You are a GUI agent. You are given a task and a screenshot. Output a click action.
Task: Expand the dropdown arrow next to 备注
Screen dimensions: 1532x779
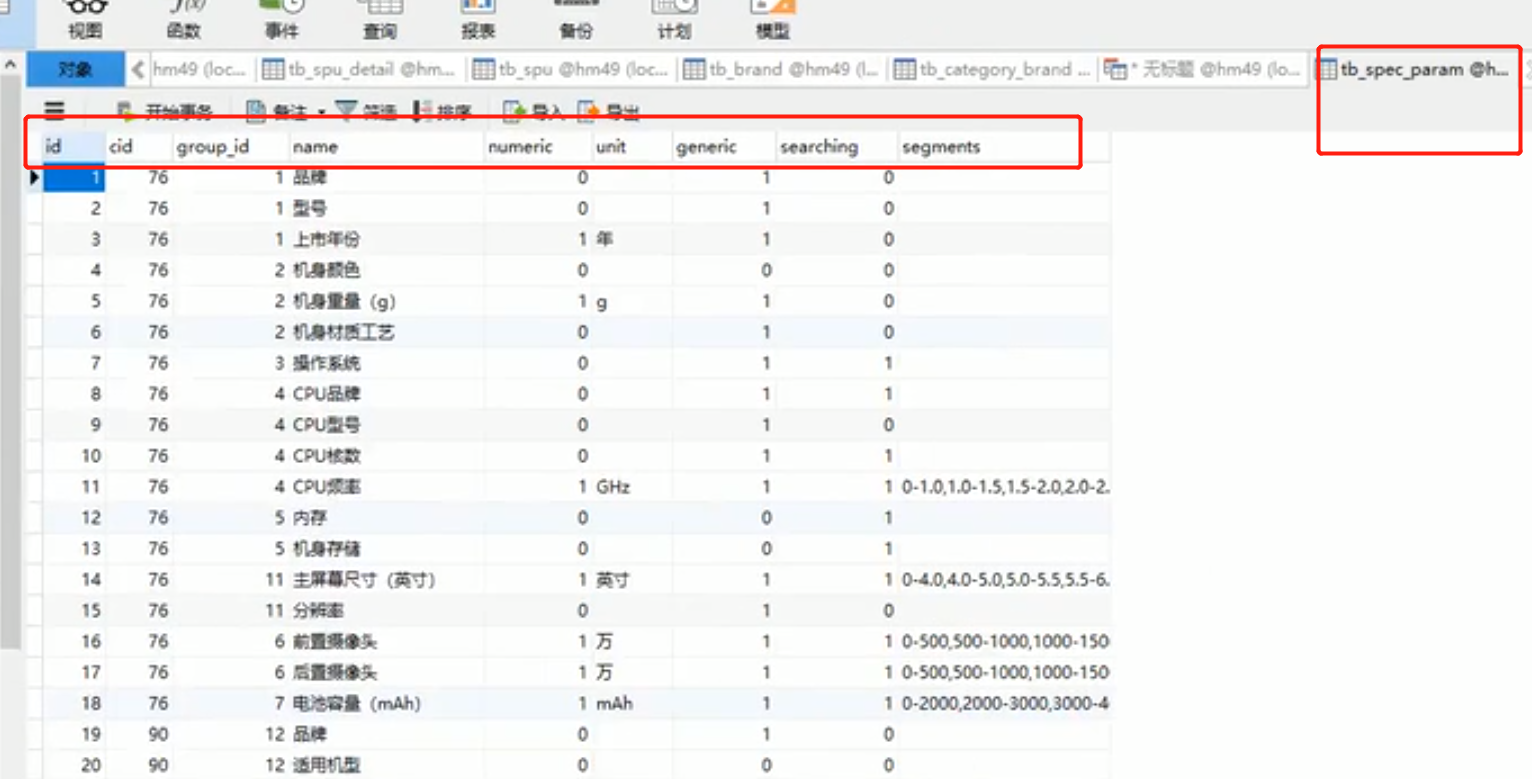321,112
